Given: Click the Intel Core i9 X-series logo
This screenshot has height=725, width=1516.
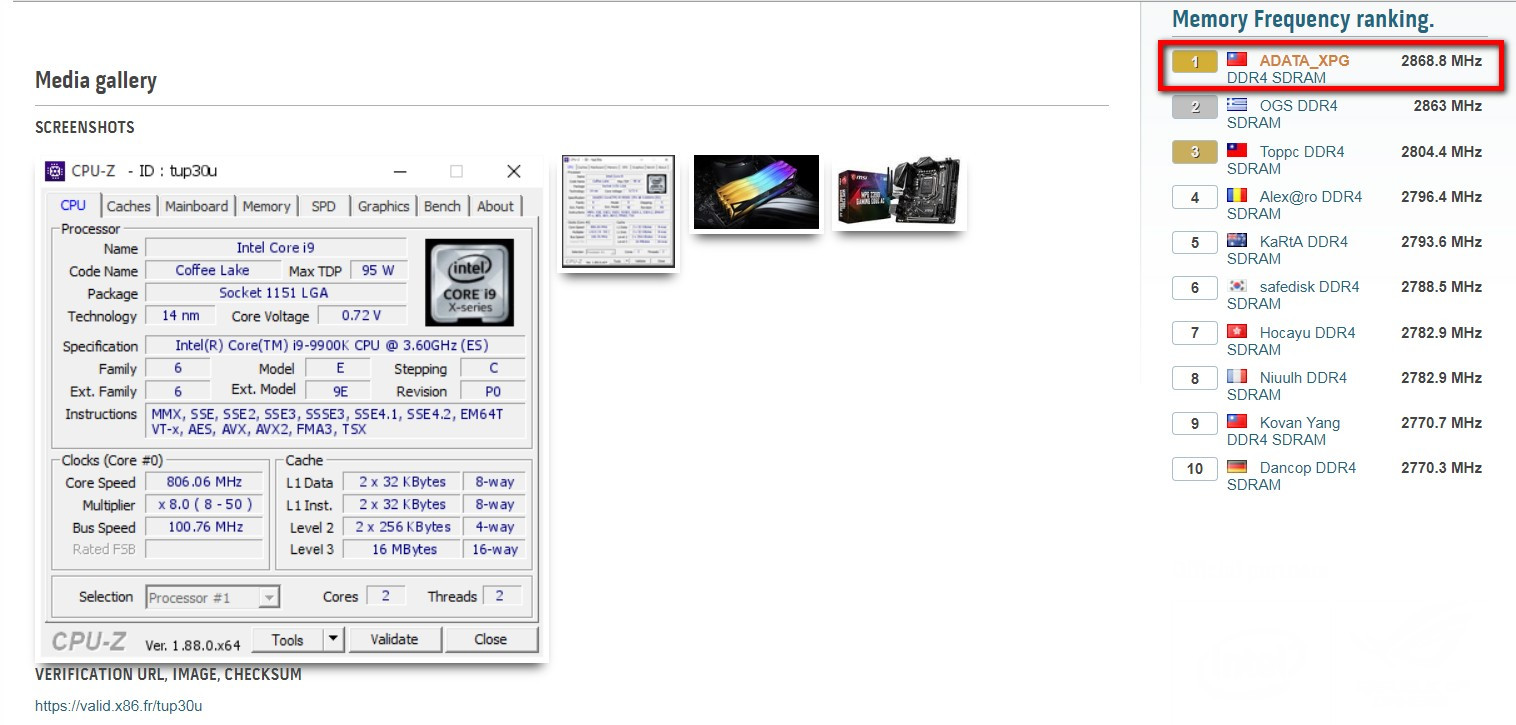Looking at the screenshot, I should 469,282.
